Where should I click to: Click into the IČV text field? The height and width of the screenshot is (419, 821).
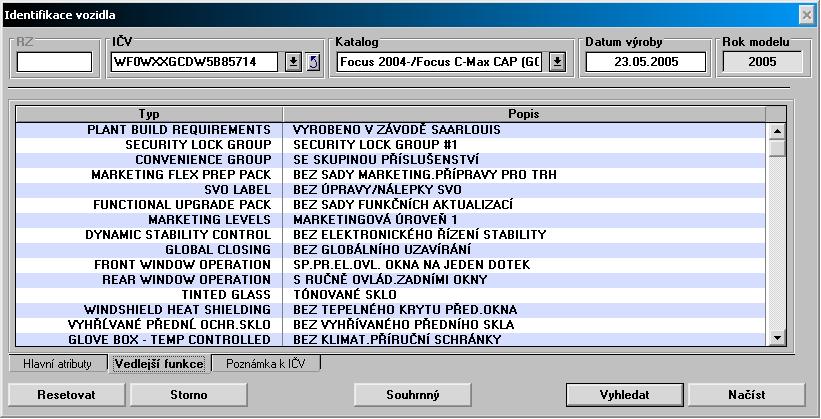pyautogui.click(x=196, y=62)
